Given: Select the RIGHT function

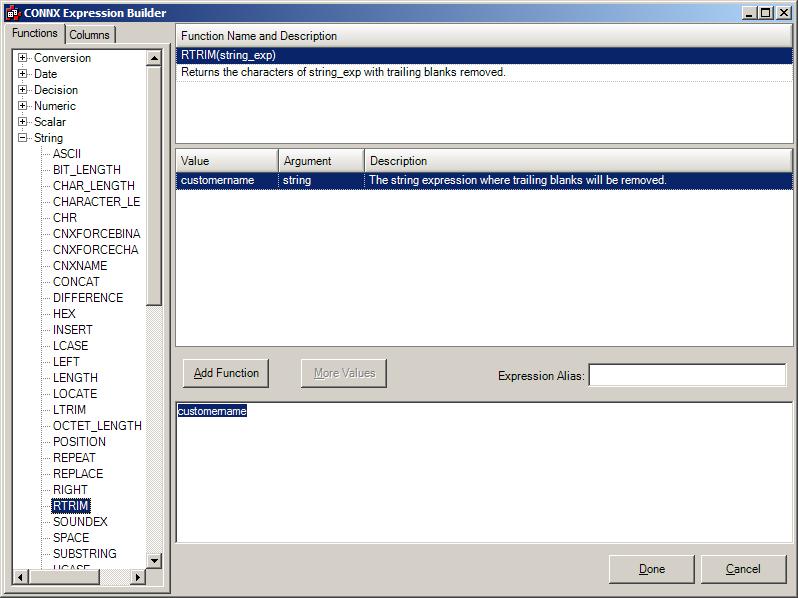Looking at the screenshot, I should click(70, 490).
